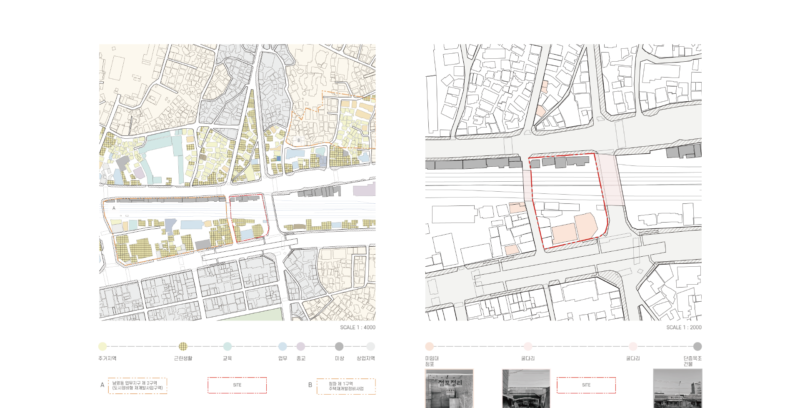Image resolution: width=800 pixels, height=408 pixels.
Task: Click the light gray 상업지역 legend dot
Action: [x=370, y=346]
